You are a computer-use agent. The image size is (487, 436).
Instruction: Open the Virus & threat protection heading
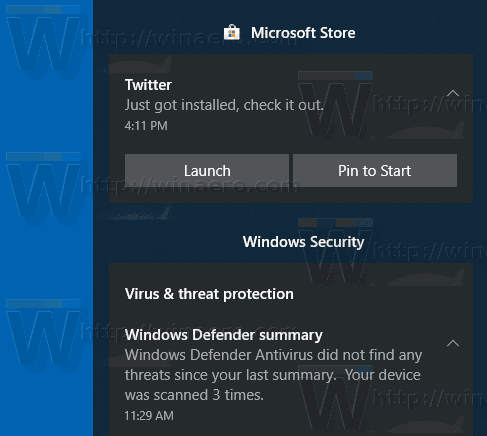209,294
